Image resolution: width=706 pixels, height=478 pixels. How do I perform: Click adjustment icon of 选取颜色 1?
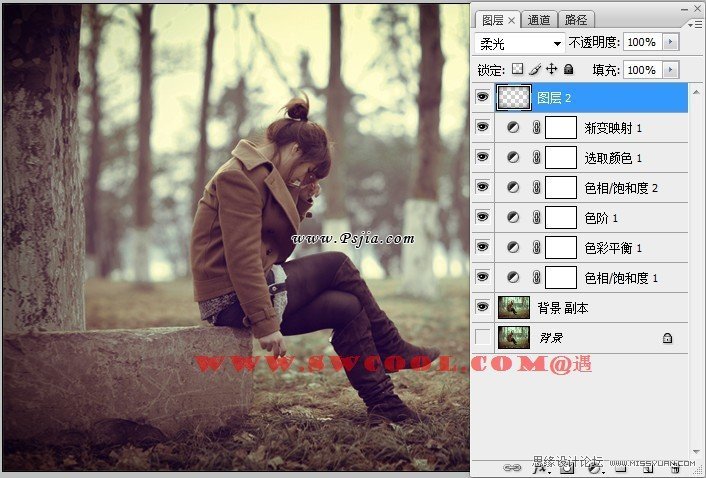[513, 158]
